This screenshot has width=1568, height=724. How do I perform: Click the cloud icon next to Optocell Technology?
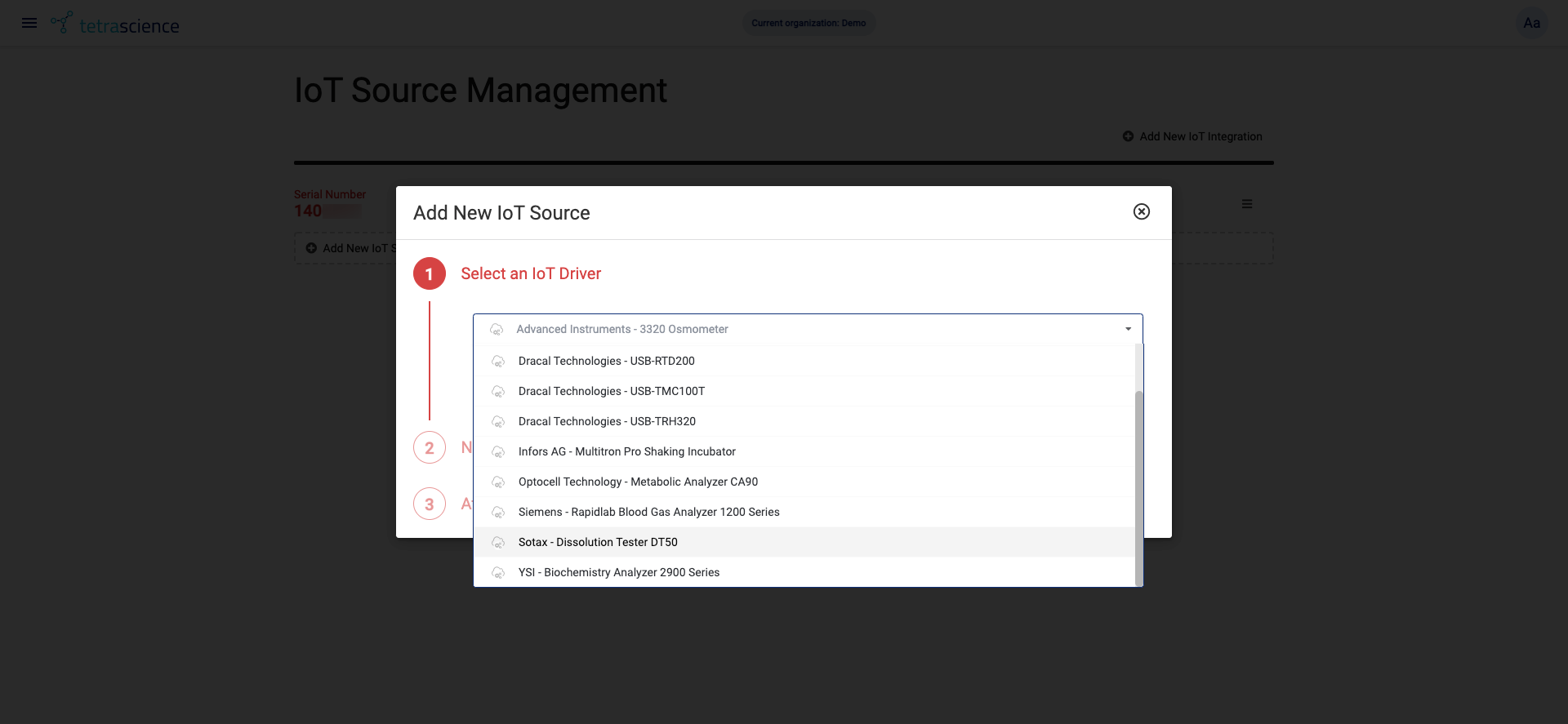tap(498, 482)
